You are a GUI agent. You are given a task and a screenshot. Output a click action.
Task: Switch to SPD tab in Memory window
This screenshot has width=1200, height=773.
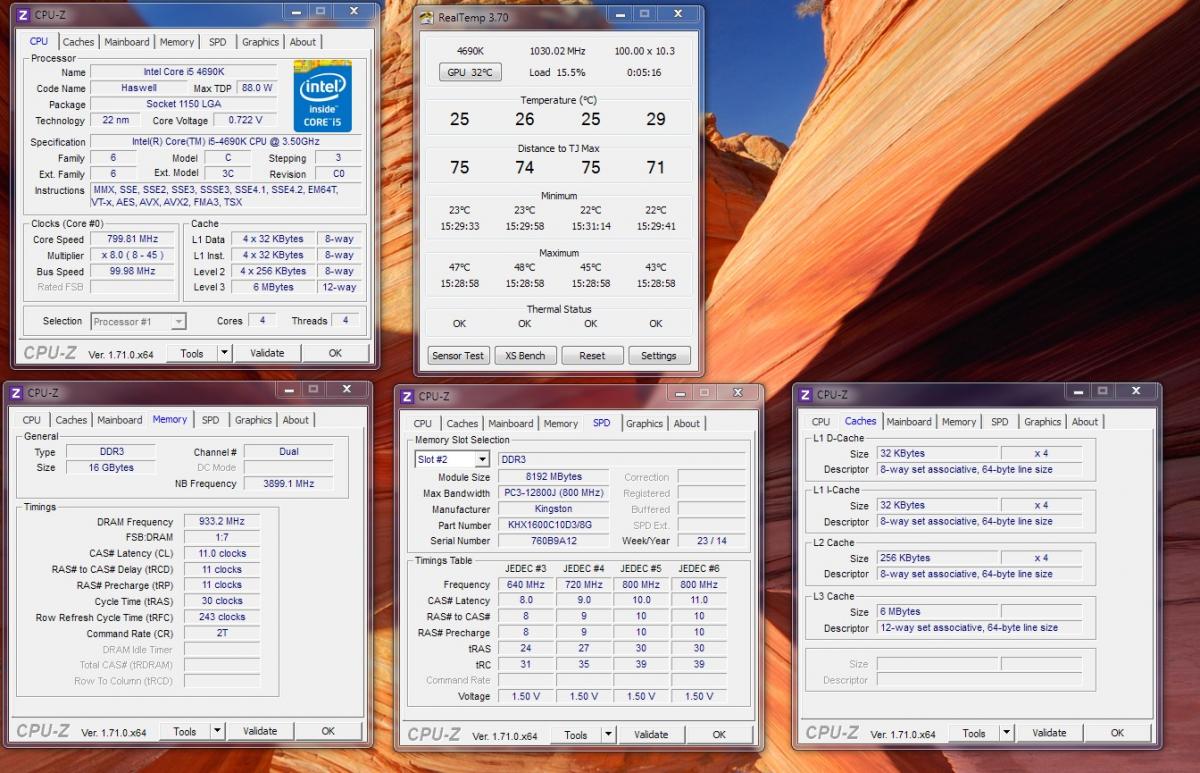(210, 420)
